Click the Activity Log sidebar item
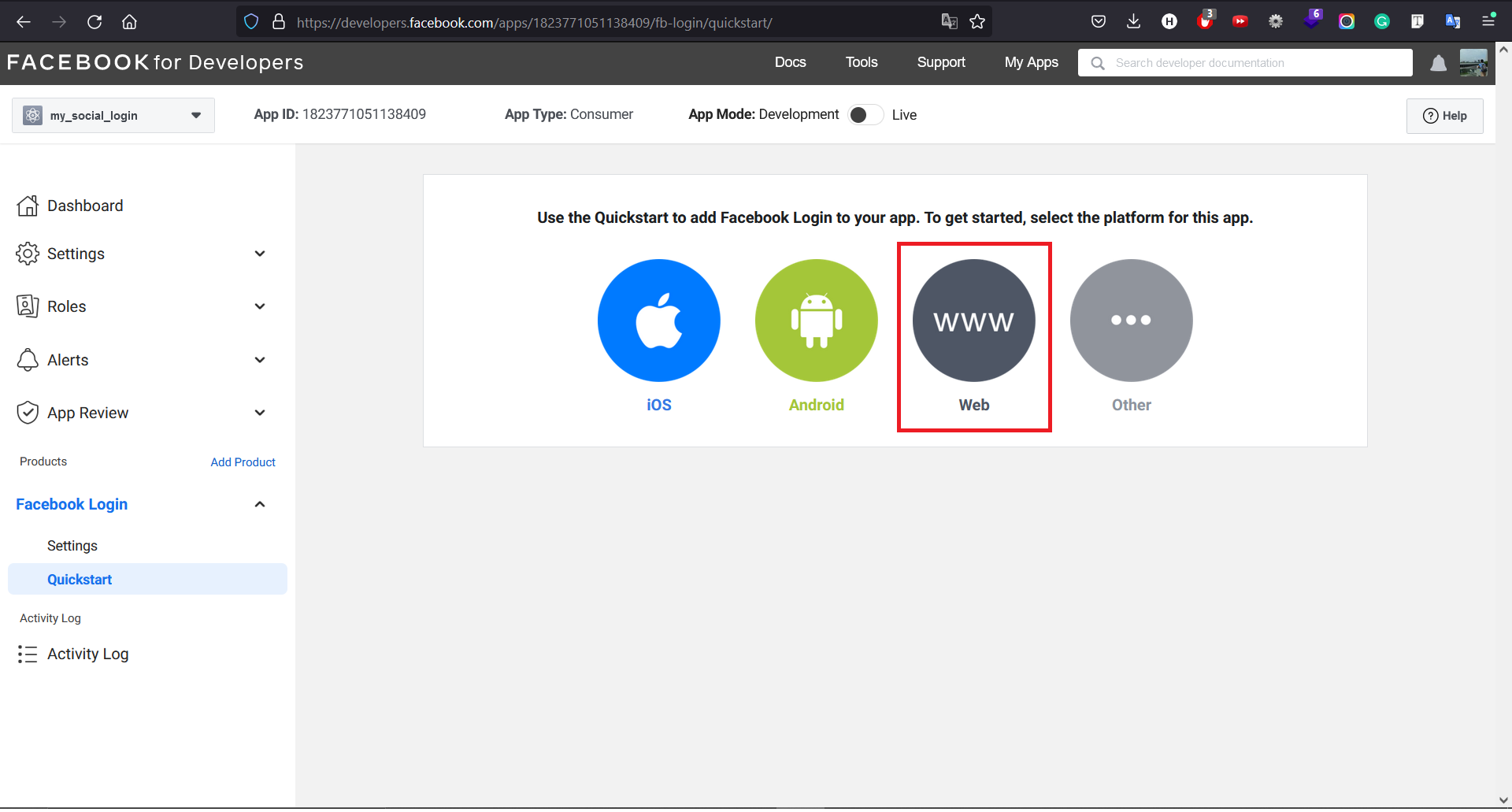Image resolution: width=1512 pixels, height=812 pixels. [87, 654]
